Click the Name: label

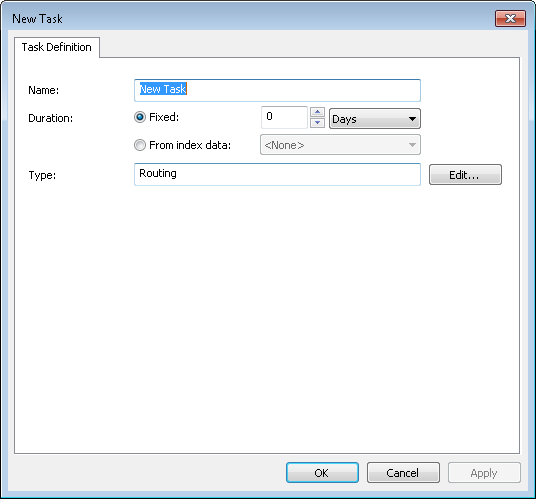[43, 90]
